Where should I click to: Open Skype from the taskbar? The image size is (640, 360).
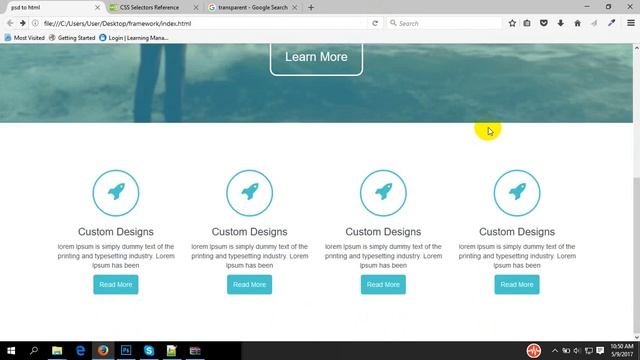149,351
